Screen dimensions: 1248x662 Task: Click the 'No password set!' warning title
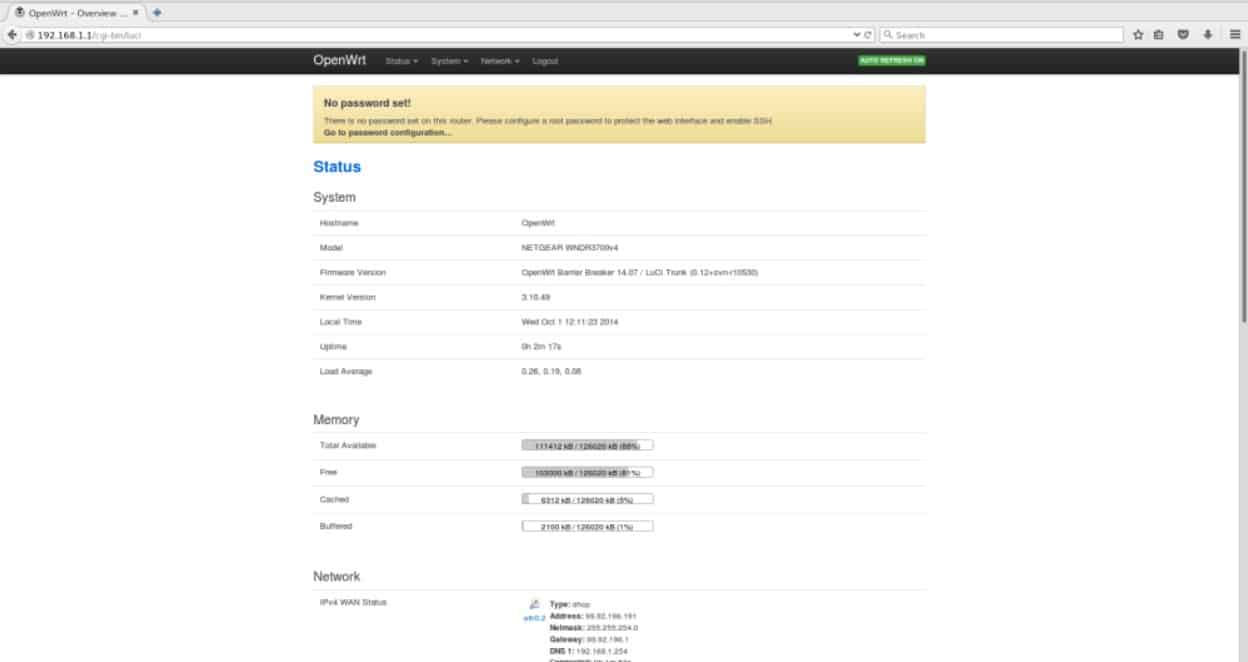367,103
